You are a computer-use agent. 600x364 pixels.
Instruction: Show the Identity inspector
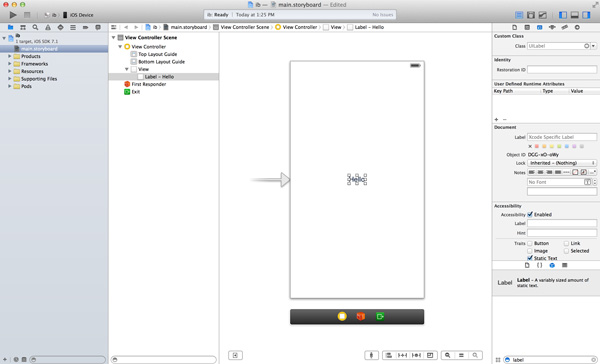click(x=540, y=27)
